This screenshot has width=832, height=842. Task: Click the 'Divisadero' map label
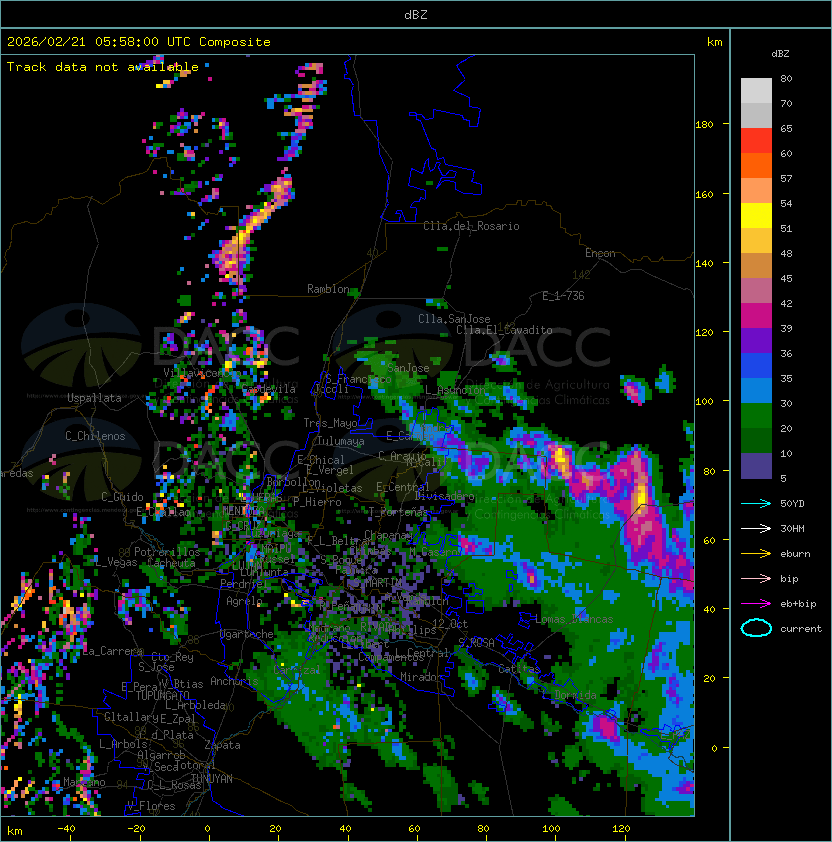[444, 496]
